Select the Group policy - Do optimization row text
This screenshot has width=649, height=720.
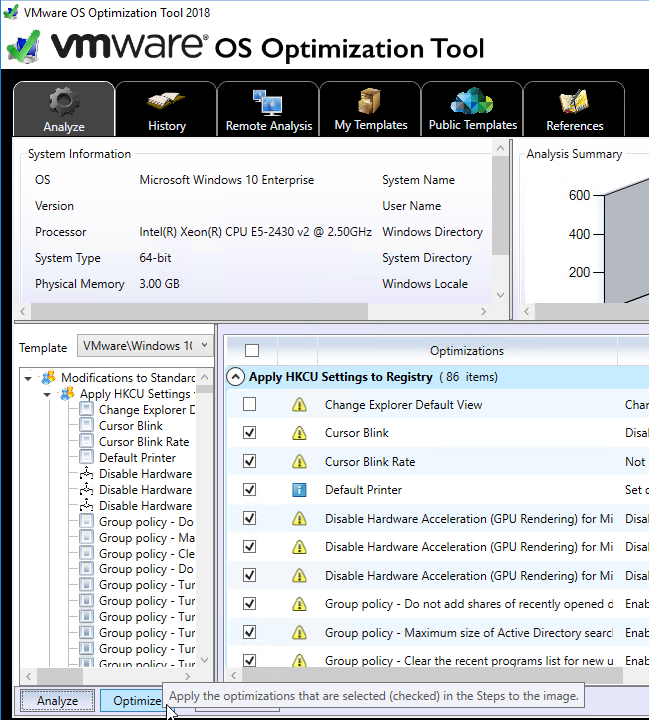(x=469, y=604)
